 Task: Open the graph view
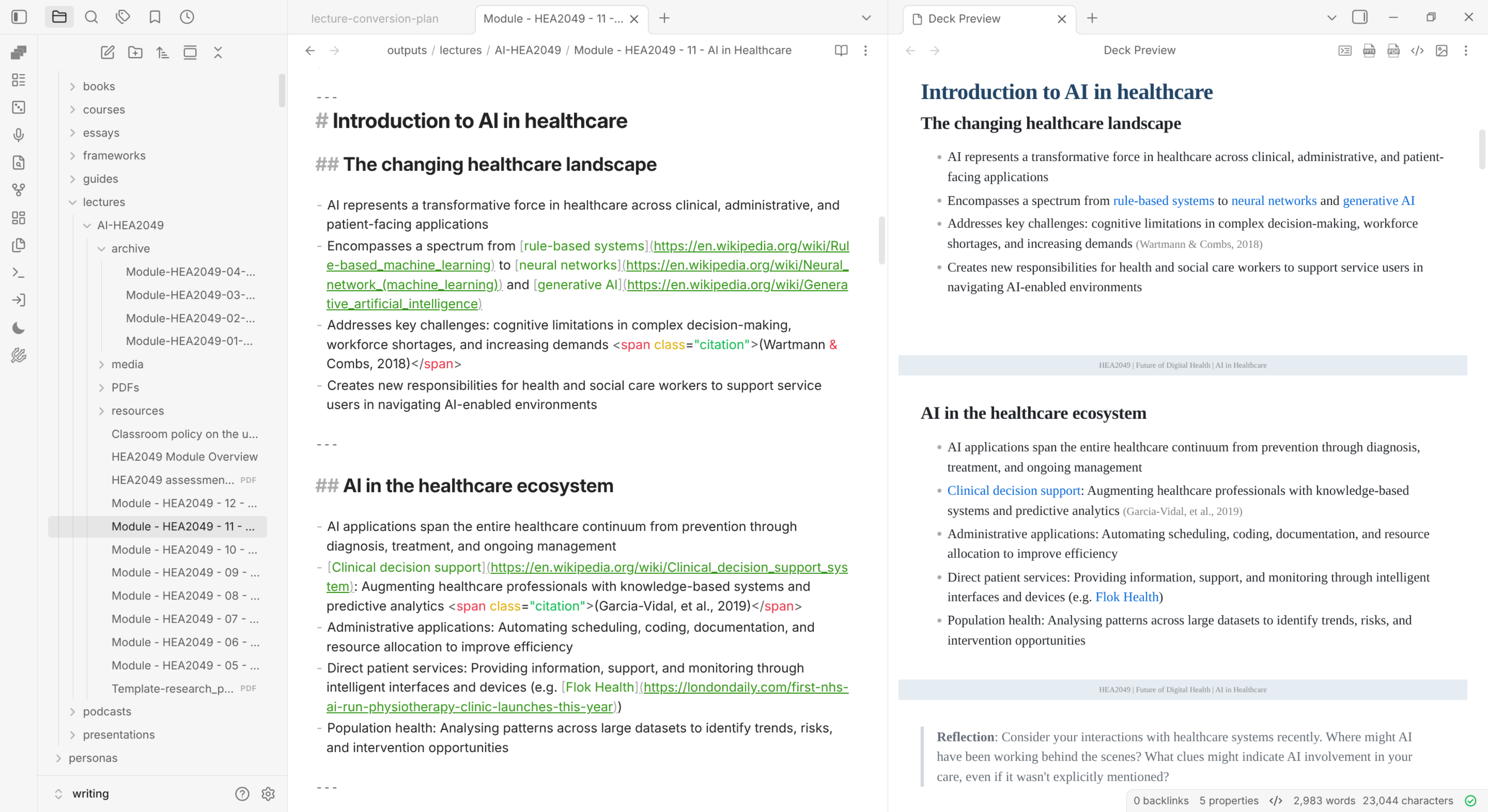tap(18, 189)
